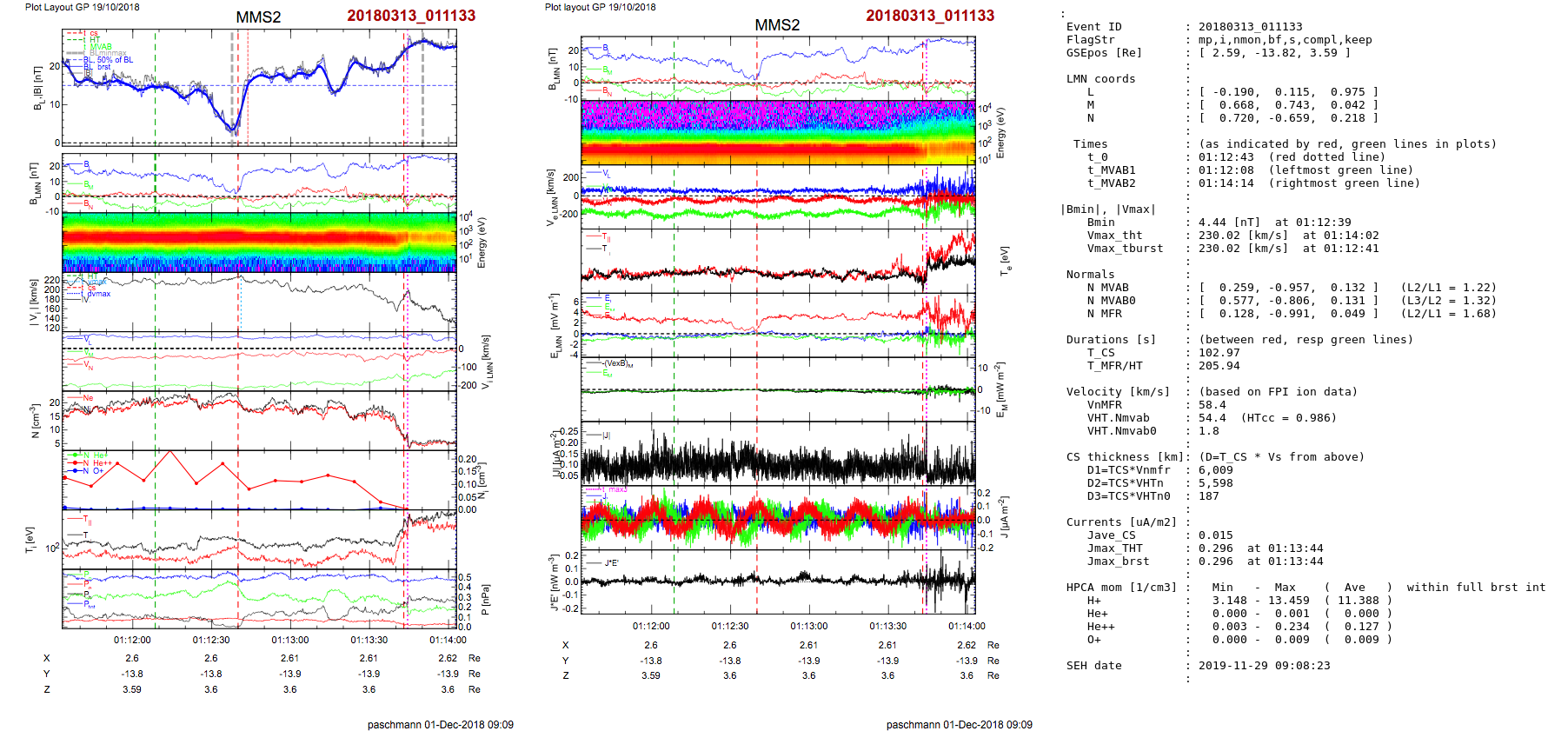Click N vector '[ 0.720, -0.659, 0.218 ]'
1568x731 pixels.
click(1289, 118)
